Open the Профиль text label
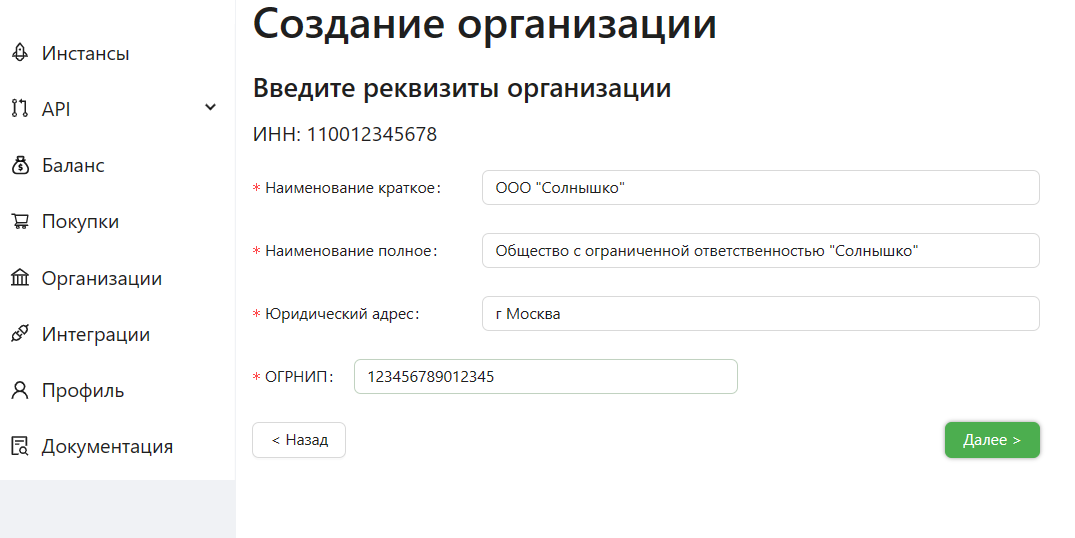 (83, 390)
